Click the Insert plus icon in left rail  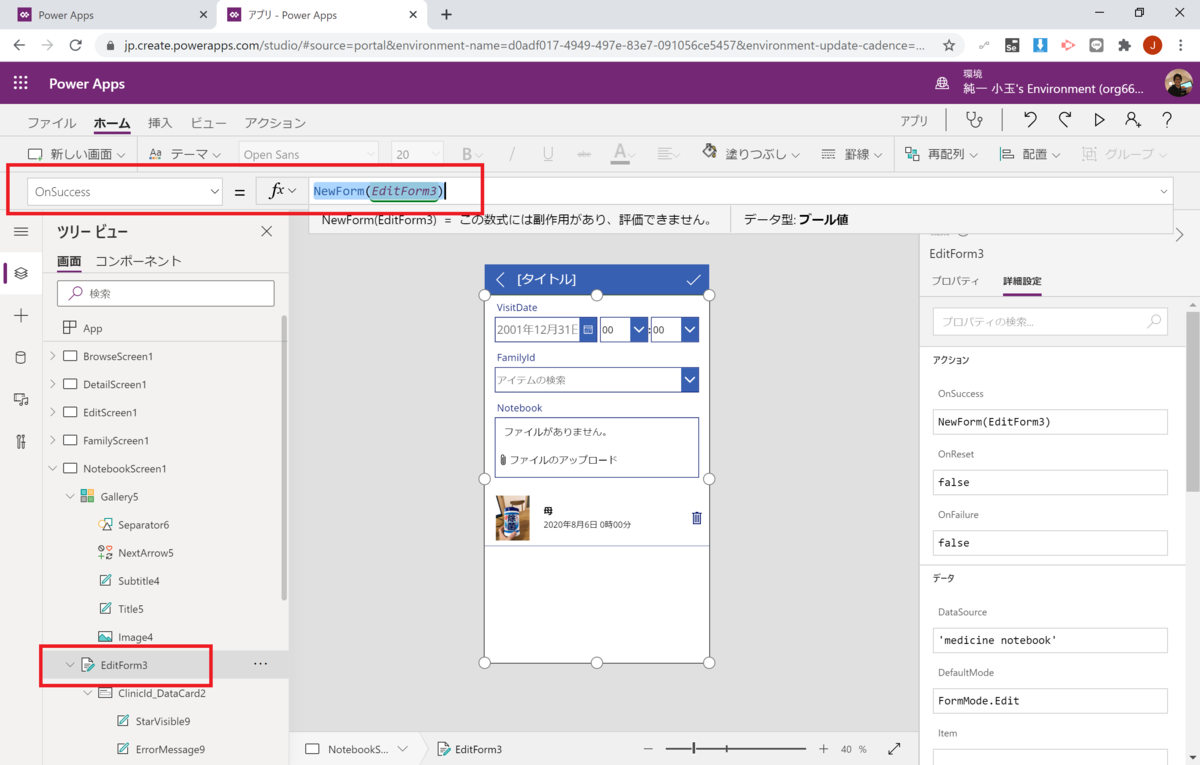(x=21, y=315)
